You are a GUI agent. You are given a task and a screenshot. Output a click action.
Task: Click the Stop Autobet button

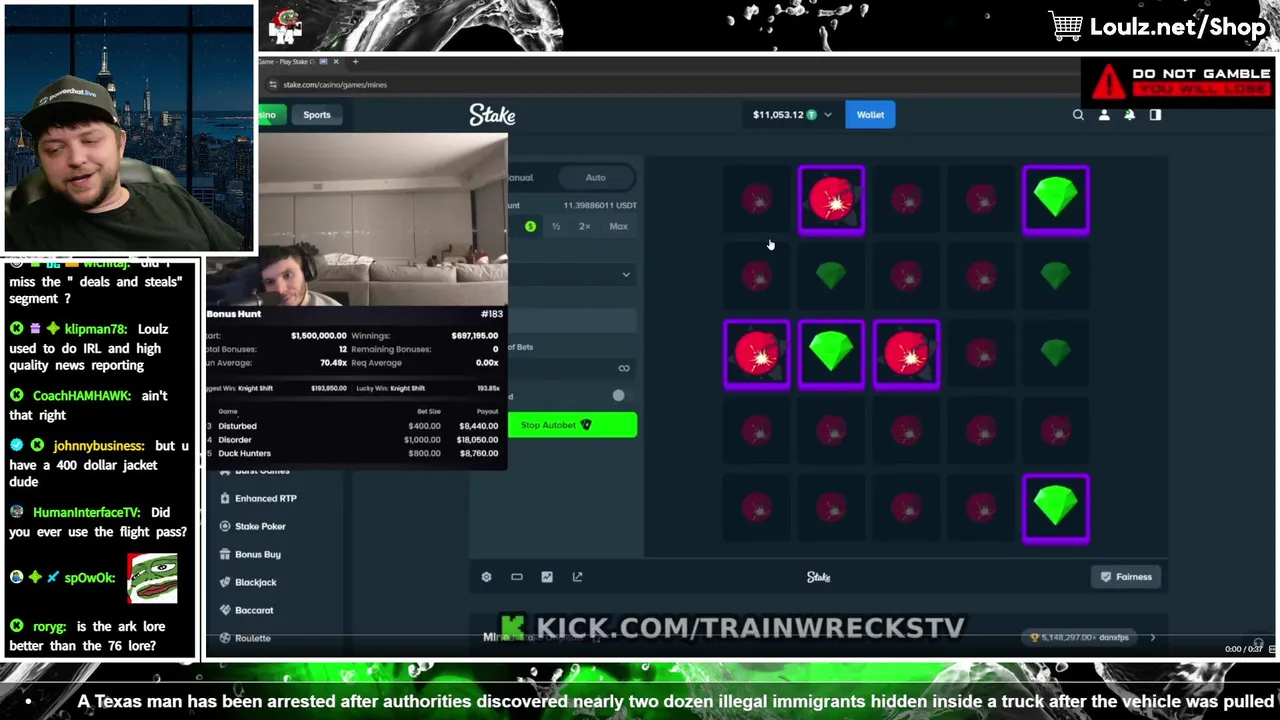[572, 426]
